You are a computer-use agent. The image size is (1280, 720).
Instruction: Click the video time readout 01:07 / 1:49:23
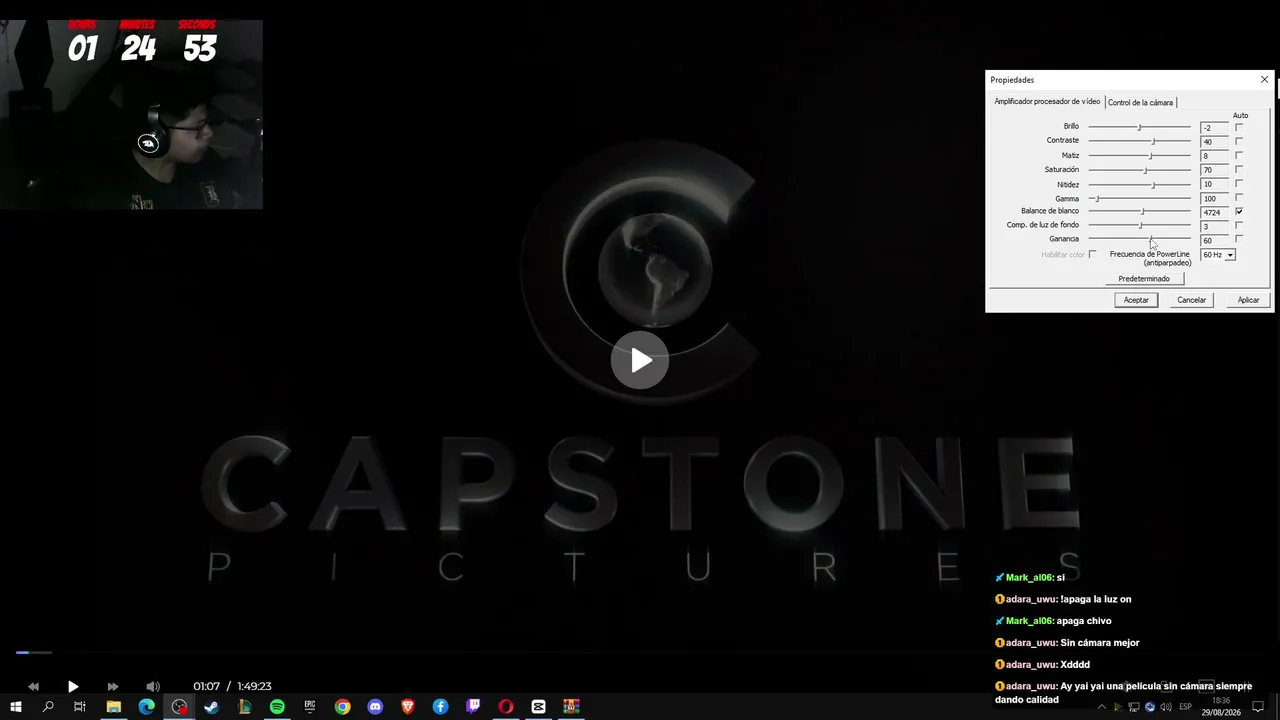232,686
